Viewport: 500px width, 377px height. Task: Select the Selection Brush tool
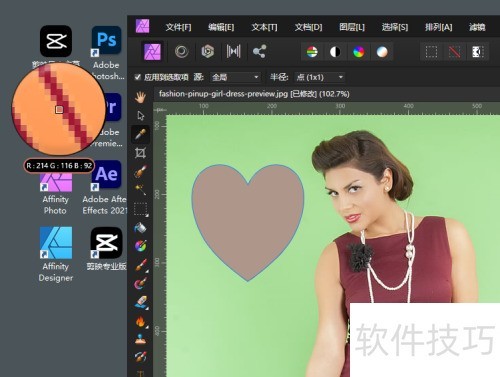click(140, 172)
